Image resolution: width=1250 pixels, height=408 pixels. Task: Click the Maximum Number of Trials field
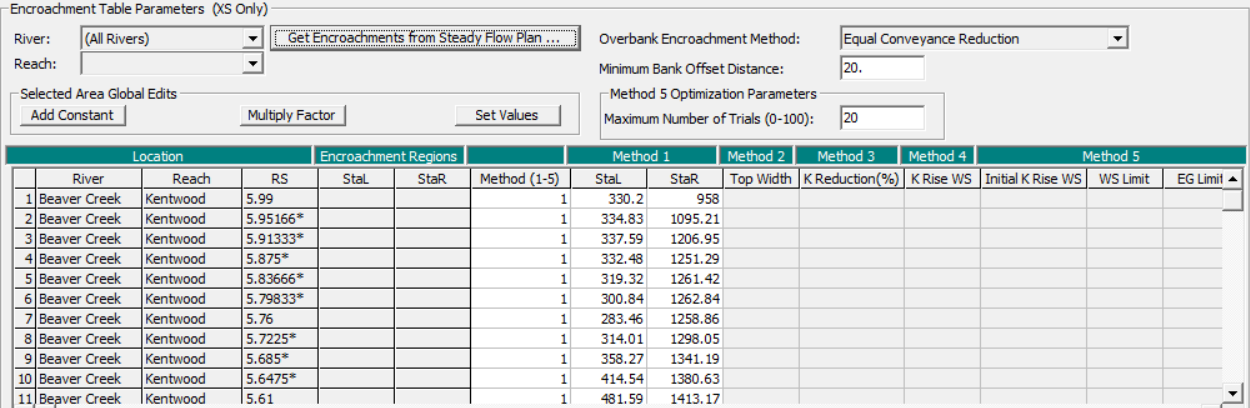[881, 118]
